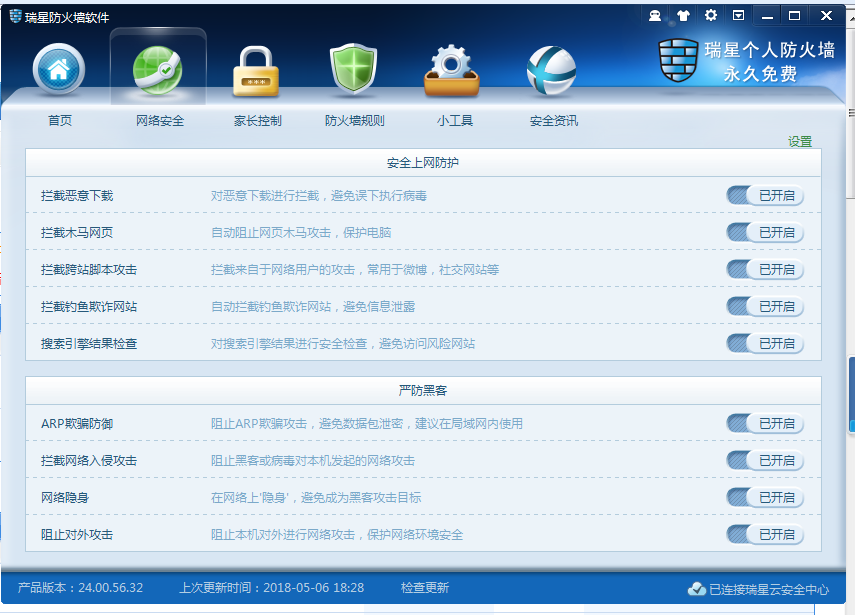The image size is (855, 615).
Task: Click 搜索引擎结果检查 row label
Action: point(89,344)
